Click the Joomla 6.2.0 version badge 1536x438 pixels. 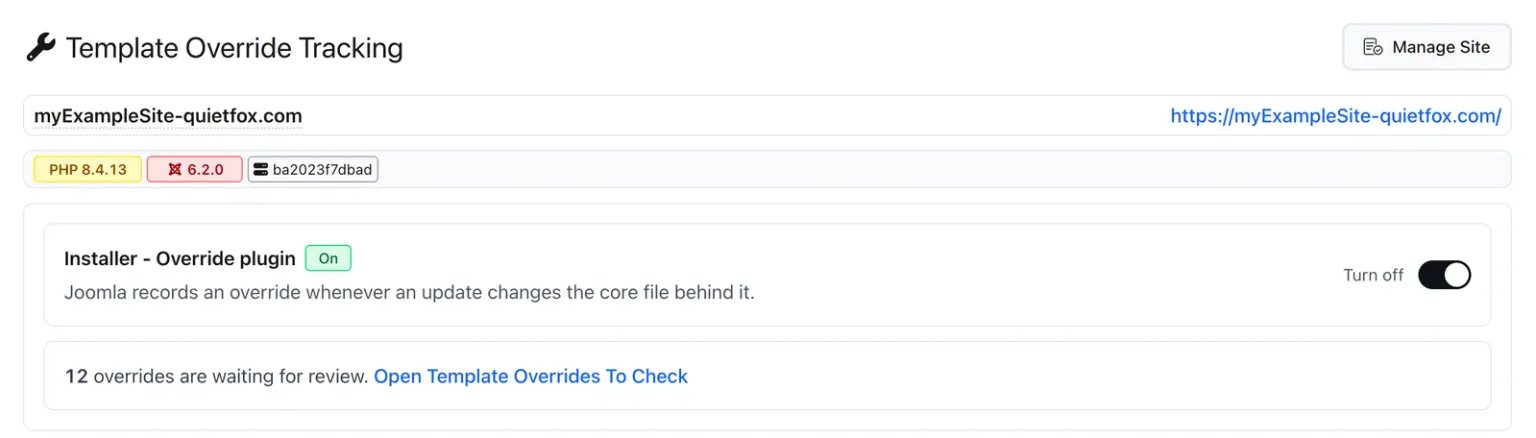click(195, 169)
